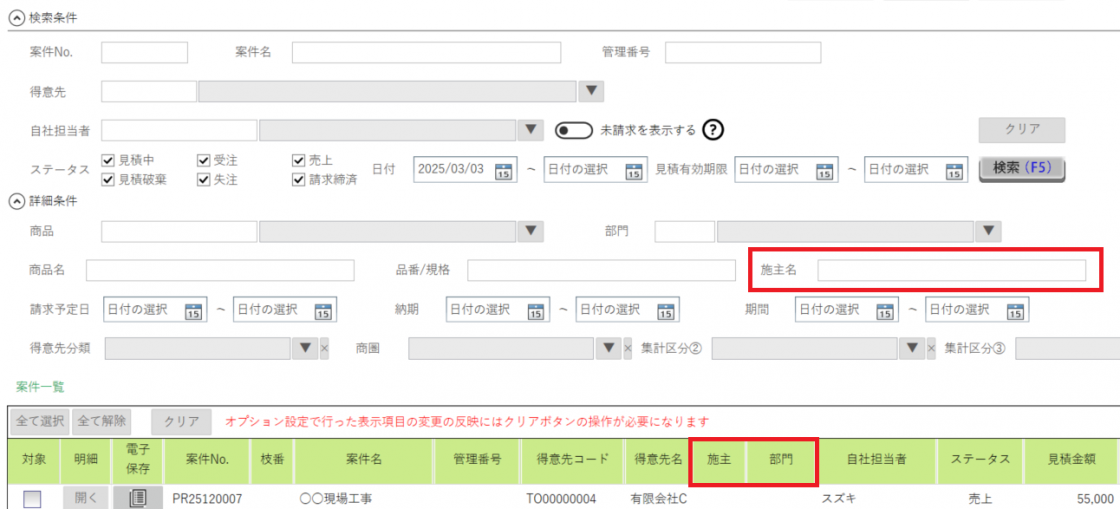Open calendar icon for 見積有効期限 start date

point(825,170)
